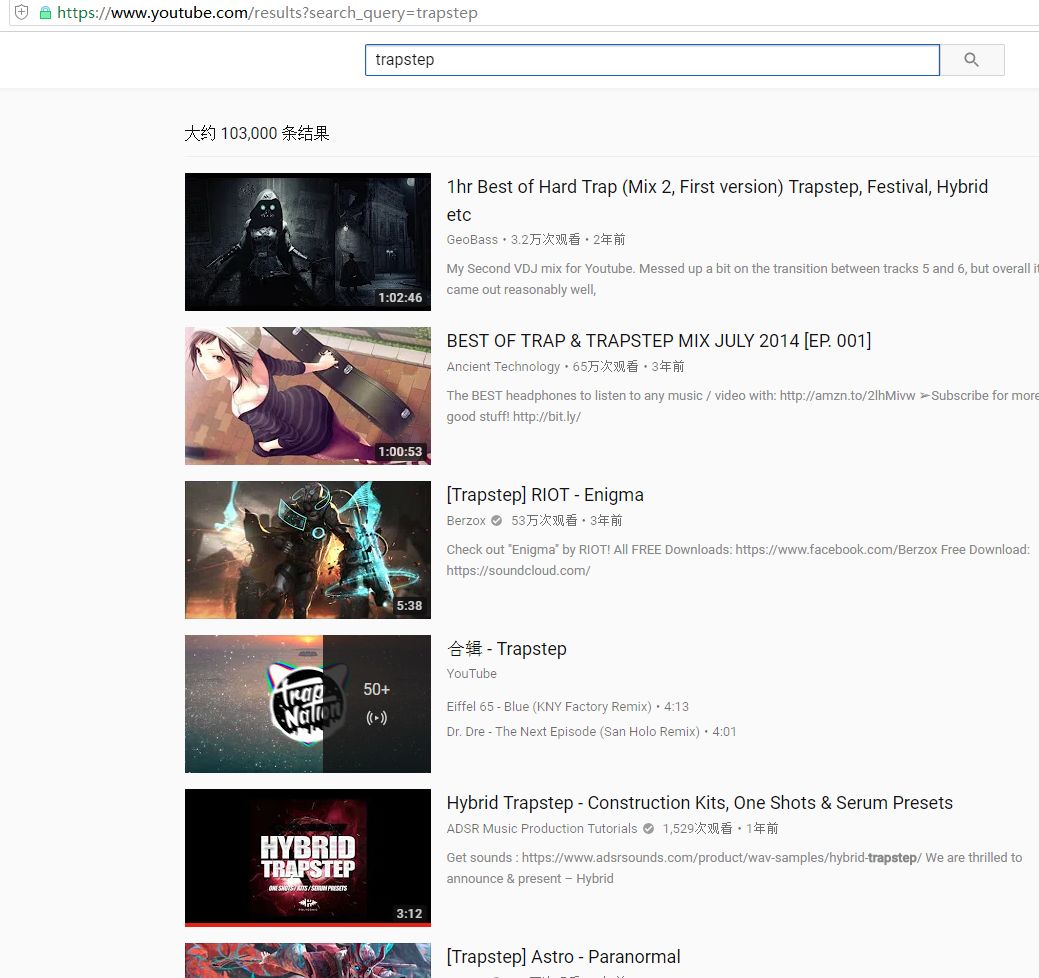Focus the search box containing 'trapstep'
The width and height of the screenshot is (1039, 978).
coord(651,60)
